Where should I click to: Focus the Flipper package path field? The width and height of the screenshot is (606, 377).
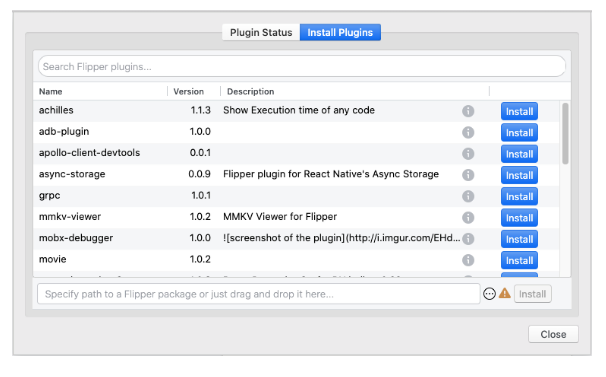pyautogui.click(x=259, y=294)
